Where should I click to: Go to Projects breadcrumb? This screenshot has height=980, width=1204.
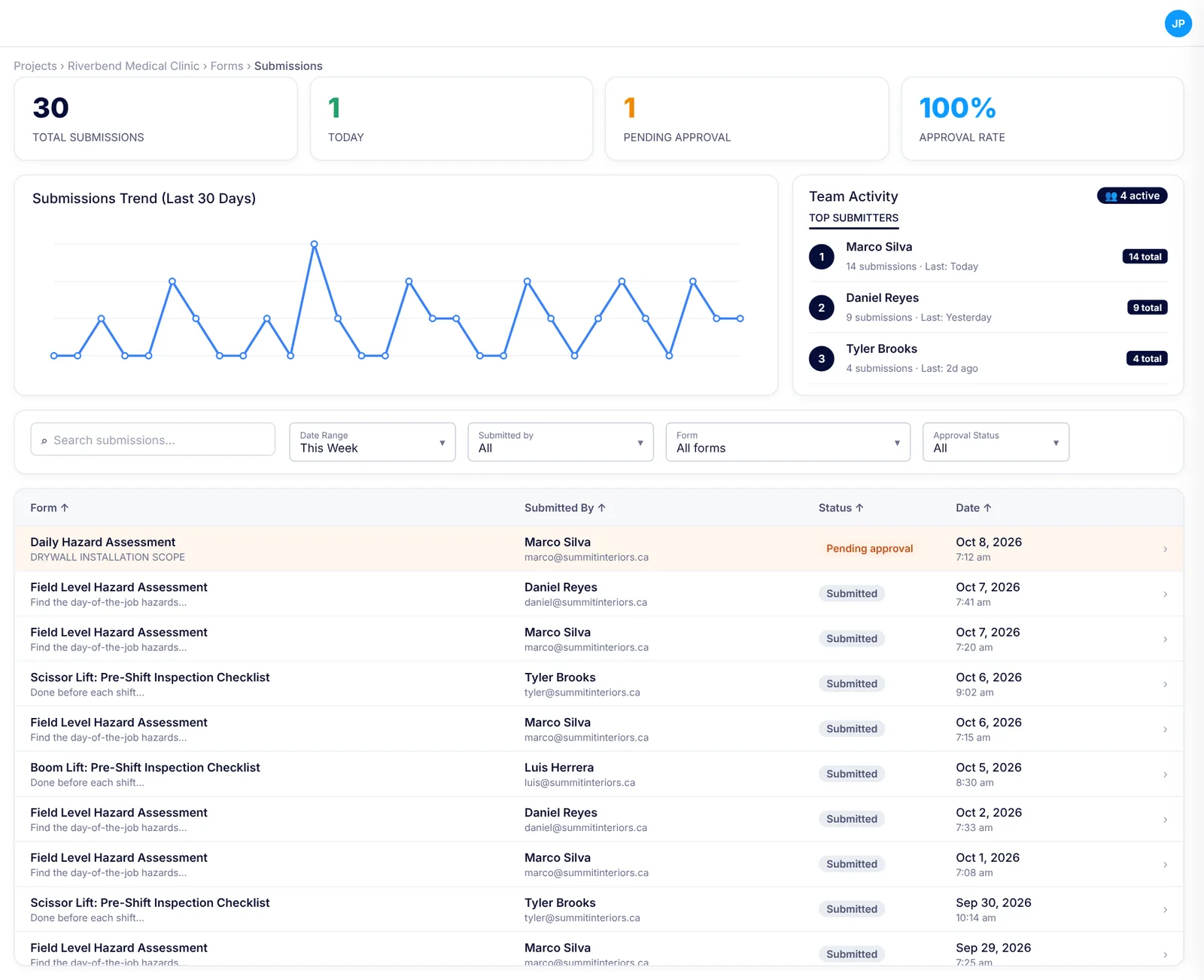[x=35, y=66]
